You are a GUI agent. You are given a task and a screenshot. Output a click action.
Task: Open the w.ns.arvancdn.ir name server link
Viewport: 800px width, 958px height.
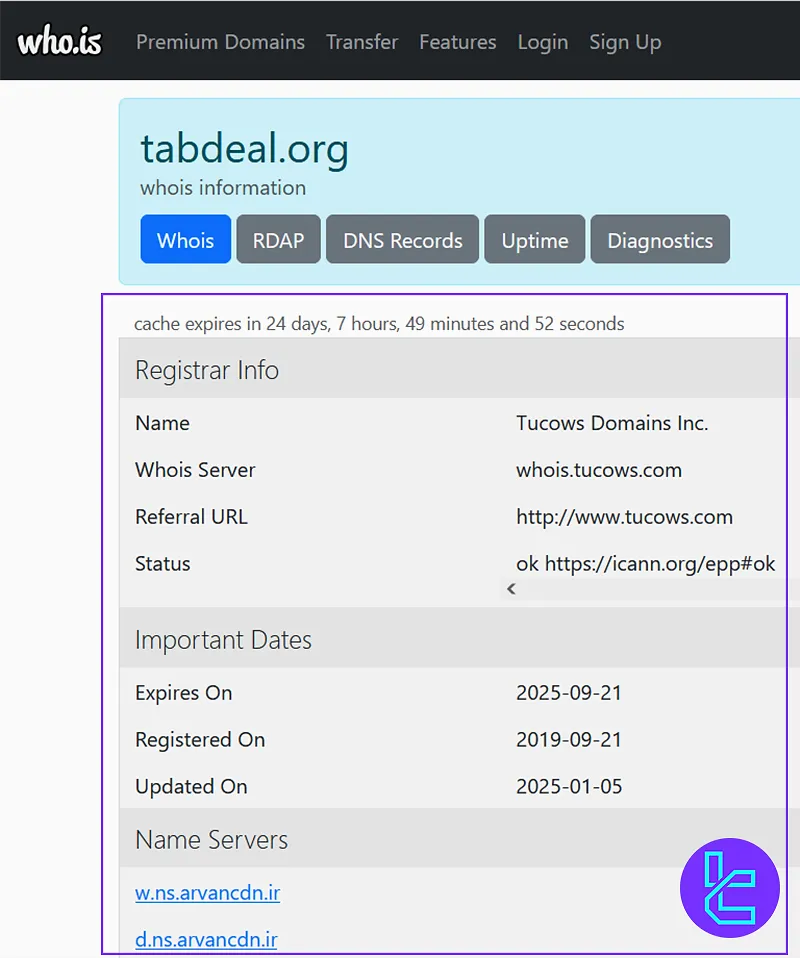207,892
